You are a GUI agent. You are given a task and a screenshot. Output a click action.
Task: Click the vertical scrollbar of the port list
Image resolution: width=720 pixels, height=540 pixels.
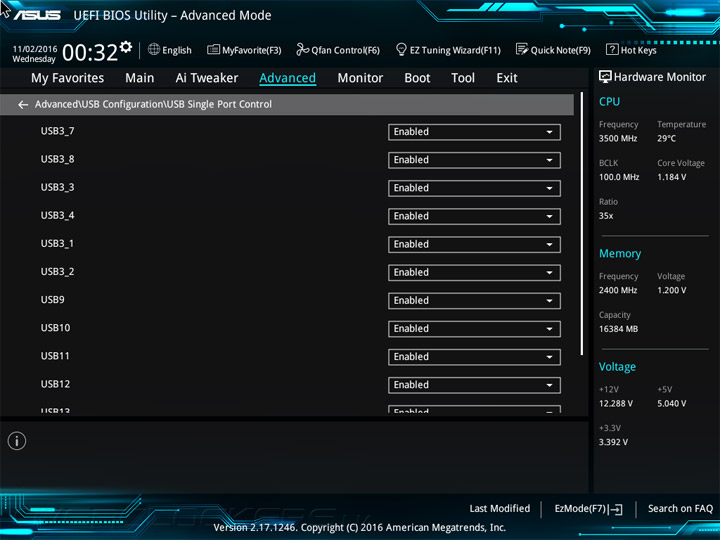(x=582, y=223)
